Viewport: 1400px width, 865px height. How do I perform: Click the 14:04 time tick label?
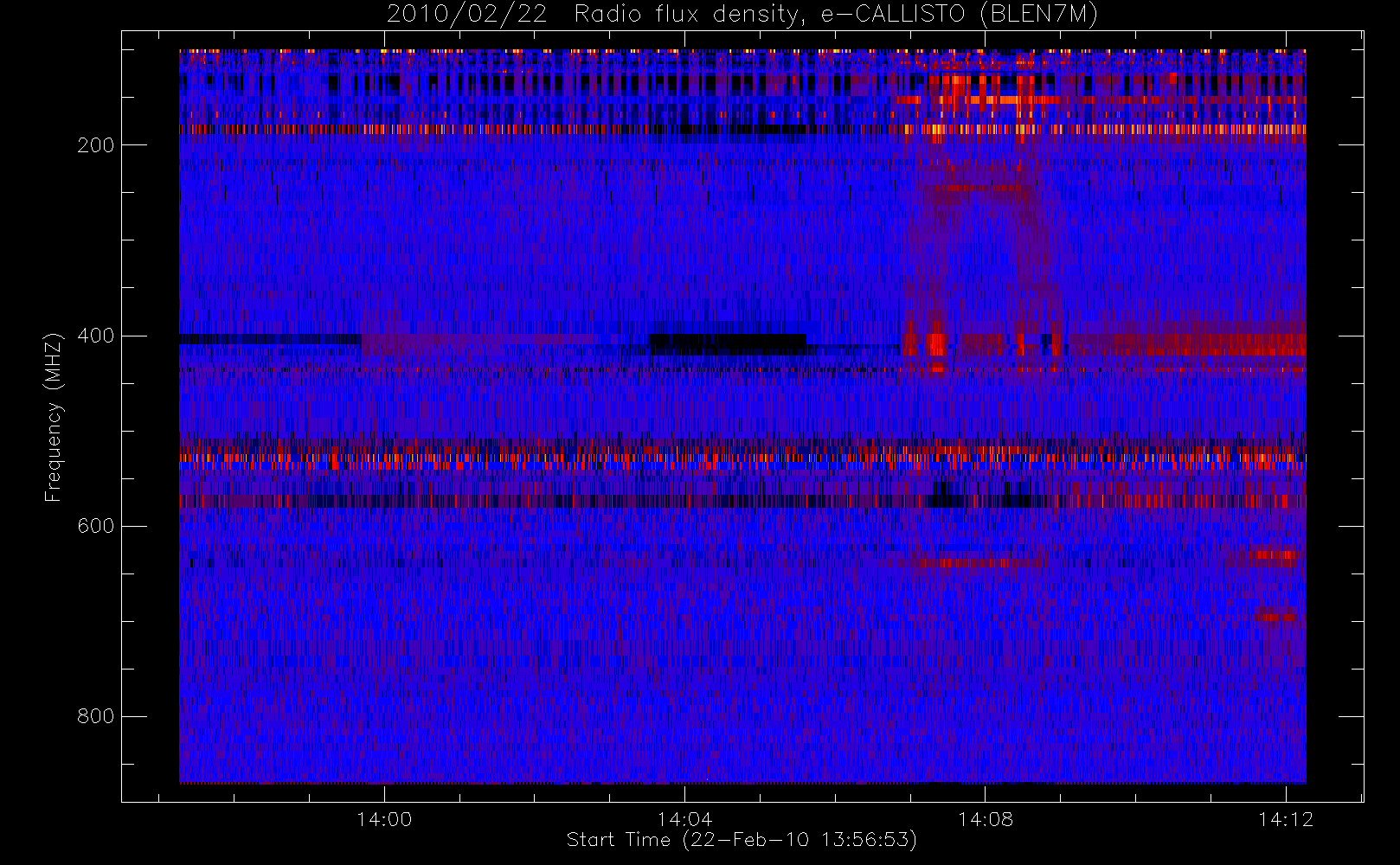[684, 819]
